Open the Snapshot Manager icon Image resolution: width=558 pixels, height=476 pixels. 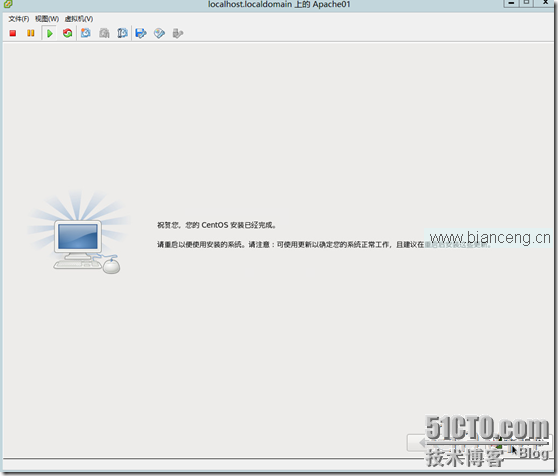(x=122, y=33)
